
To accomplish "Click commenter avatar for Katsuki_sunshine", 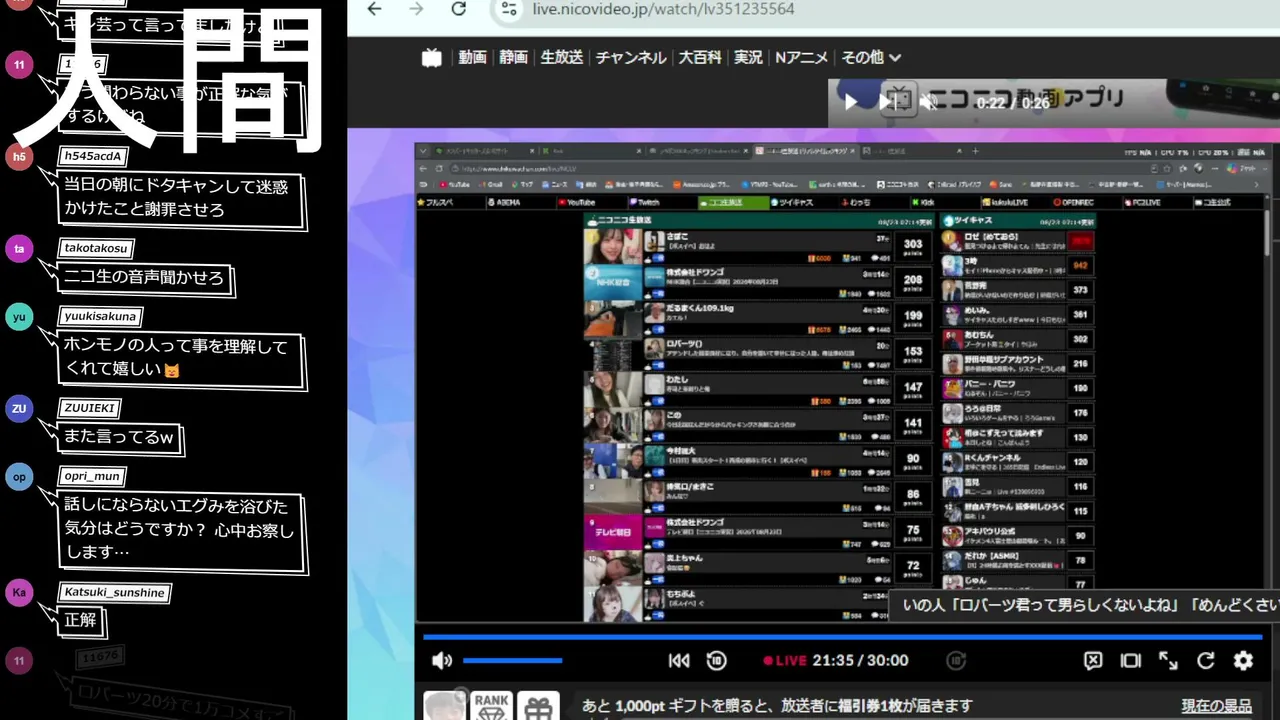I will 19,592.
